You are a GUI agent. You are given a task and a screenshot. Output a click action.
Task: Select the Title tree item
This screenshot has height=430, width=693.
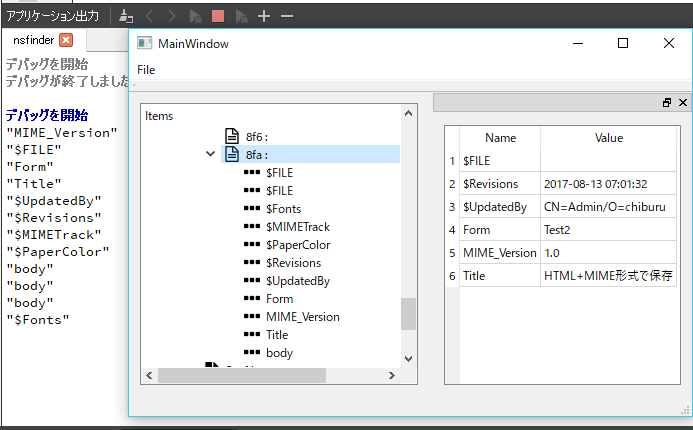(x=277, y=335)
